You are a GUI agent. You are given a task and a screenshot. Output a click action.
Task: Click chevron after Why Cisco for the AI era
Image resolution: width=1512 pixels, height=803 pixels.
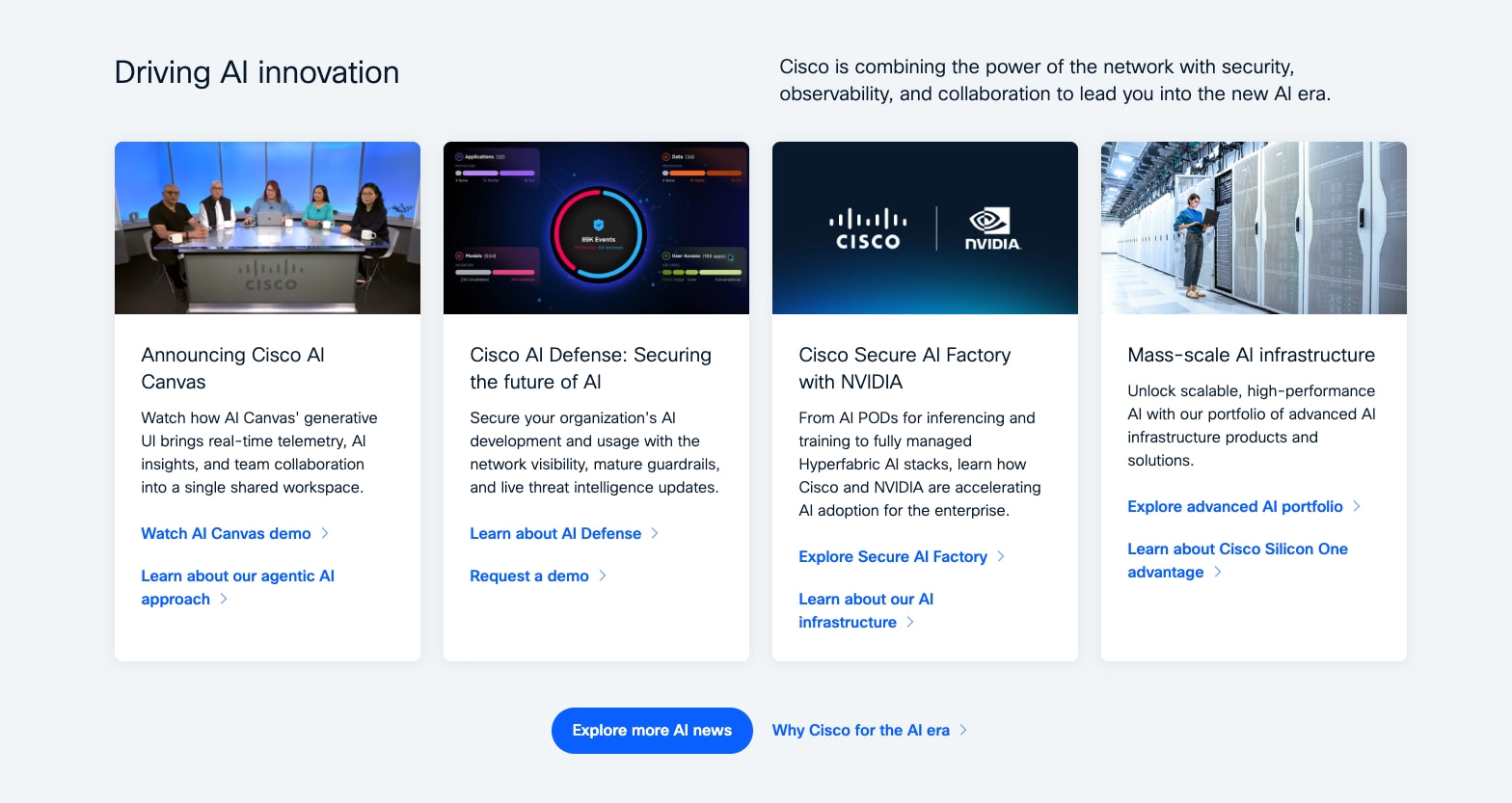pyautogui.click(x=963, y=730)
